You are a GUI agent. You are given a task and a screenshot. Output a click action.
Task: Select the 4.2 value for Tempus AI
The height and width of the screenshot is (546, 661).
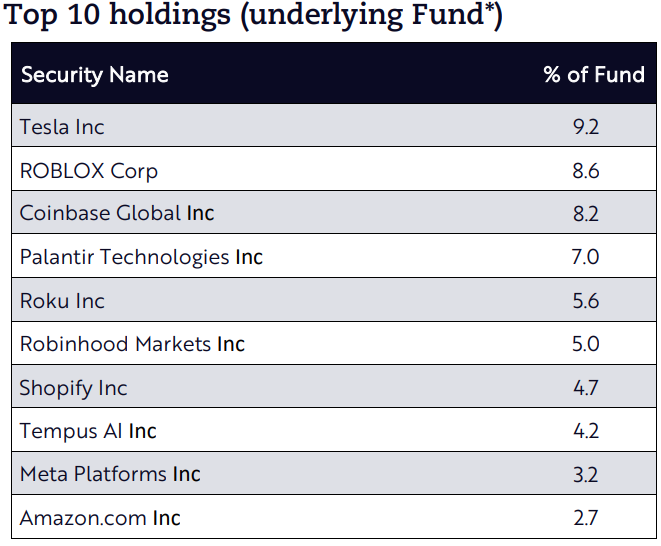click(586, 431)
